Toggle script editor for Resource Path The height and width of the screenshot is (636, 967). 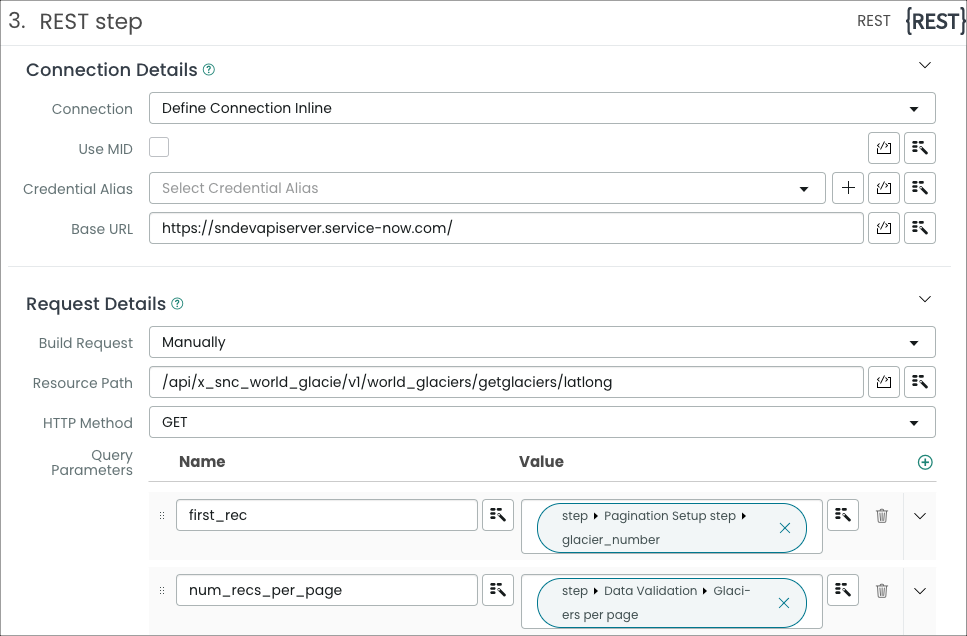tap(884, 382)
